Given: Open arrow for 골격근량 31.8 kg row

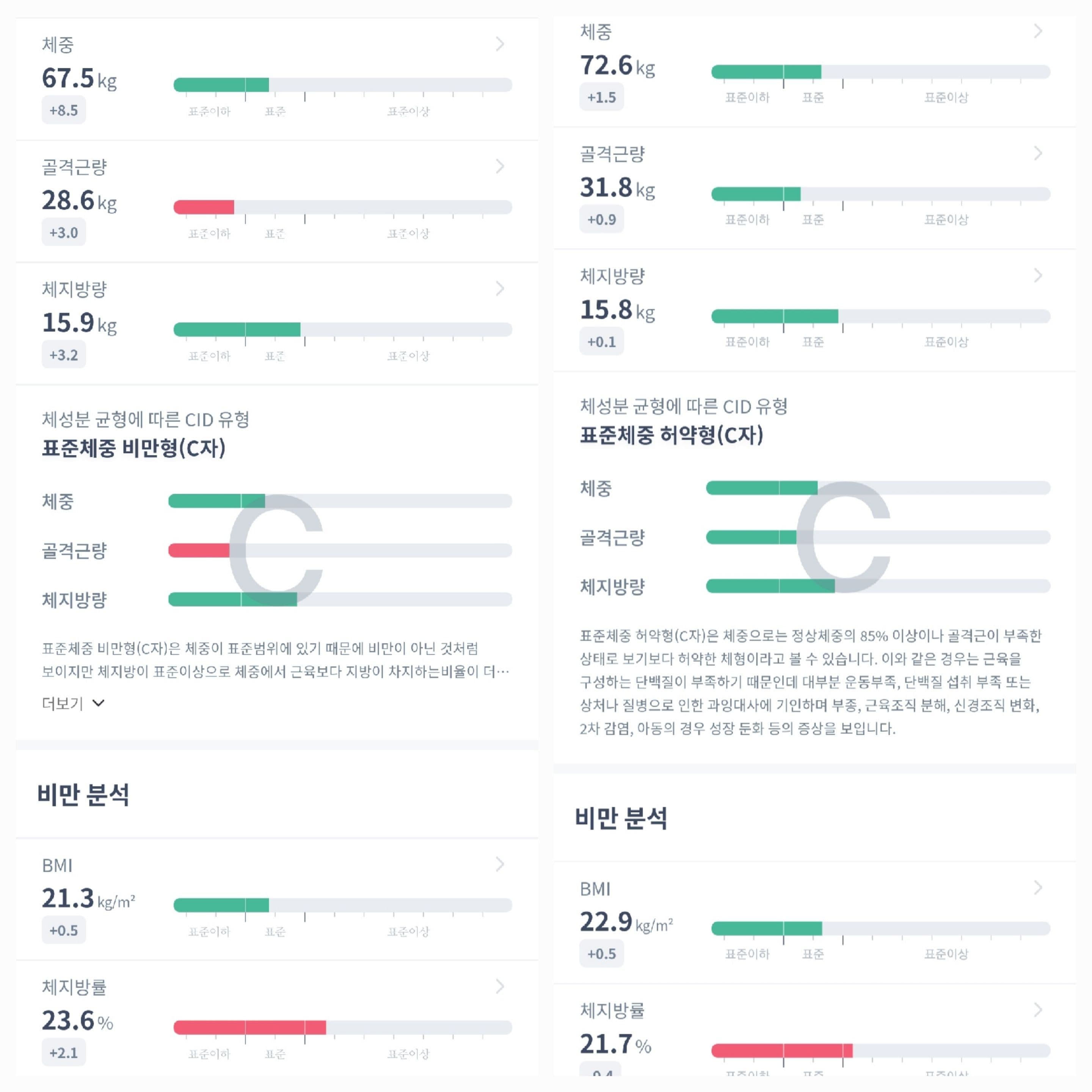Looking at the screenshot, I should pos(1038,153).
